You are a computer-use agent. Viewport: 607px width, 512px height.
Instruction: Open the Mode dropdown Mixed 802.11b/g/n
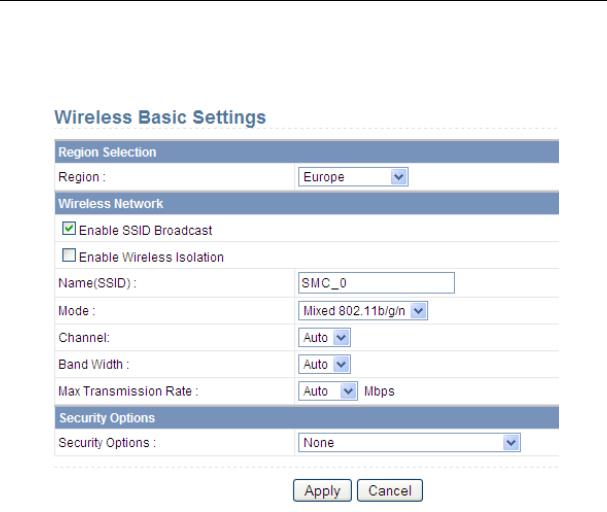(364, 311)
